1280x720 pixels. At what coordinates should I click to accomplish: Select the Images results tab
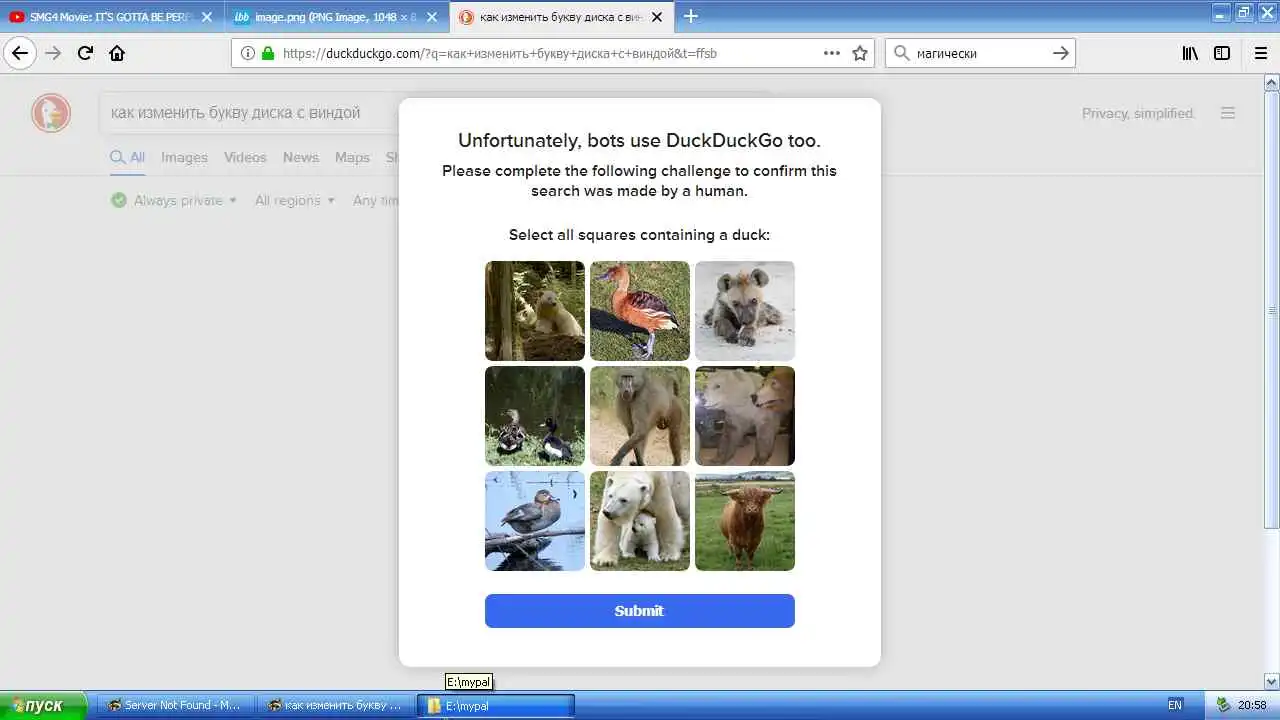184,157
